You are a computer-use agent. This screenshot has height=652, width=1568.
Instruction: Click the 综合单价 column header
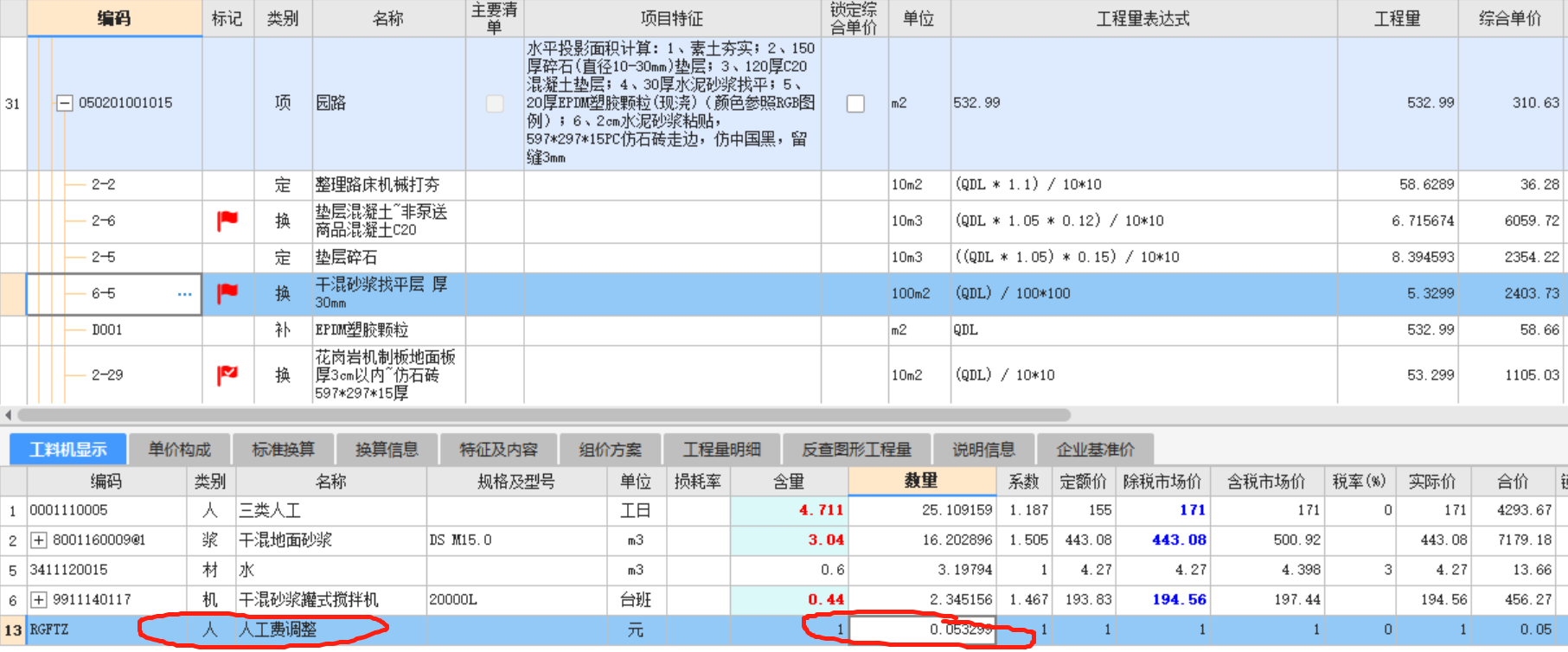[1511, 18]
